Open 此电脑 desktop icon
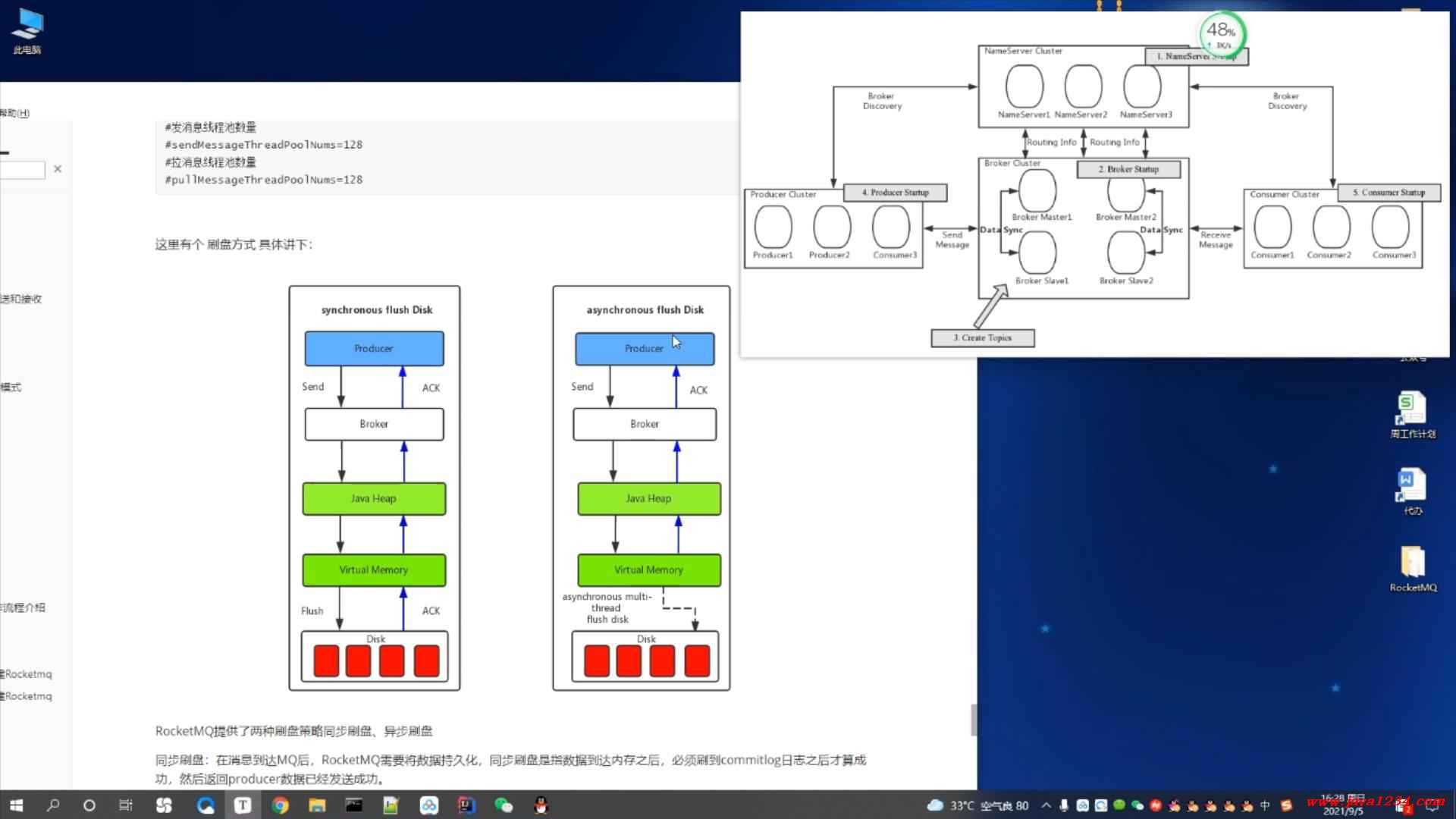1456x819 pixels. [x=27, y=32]
